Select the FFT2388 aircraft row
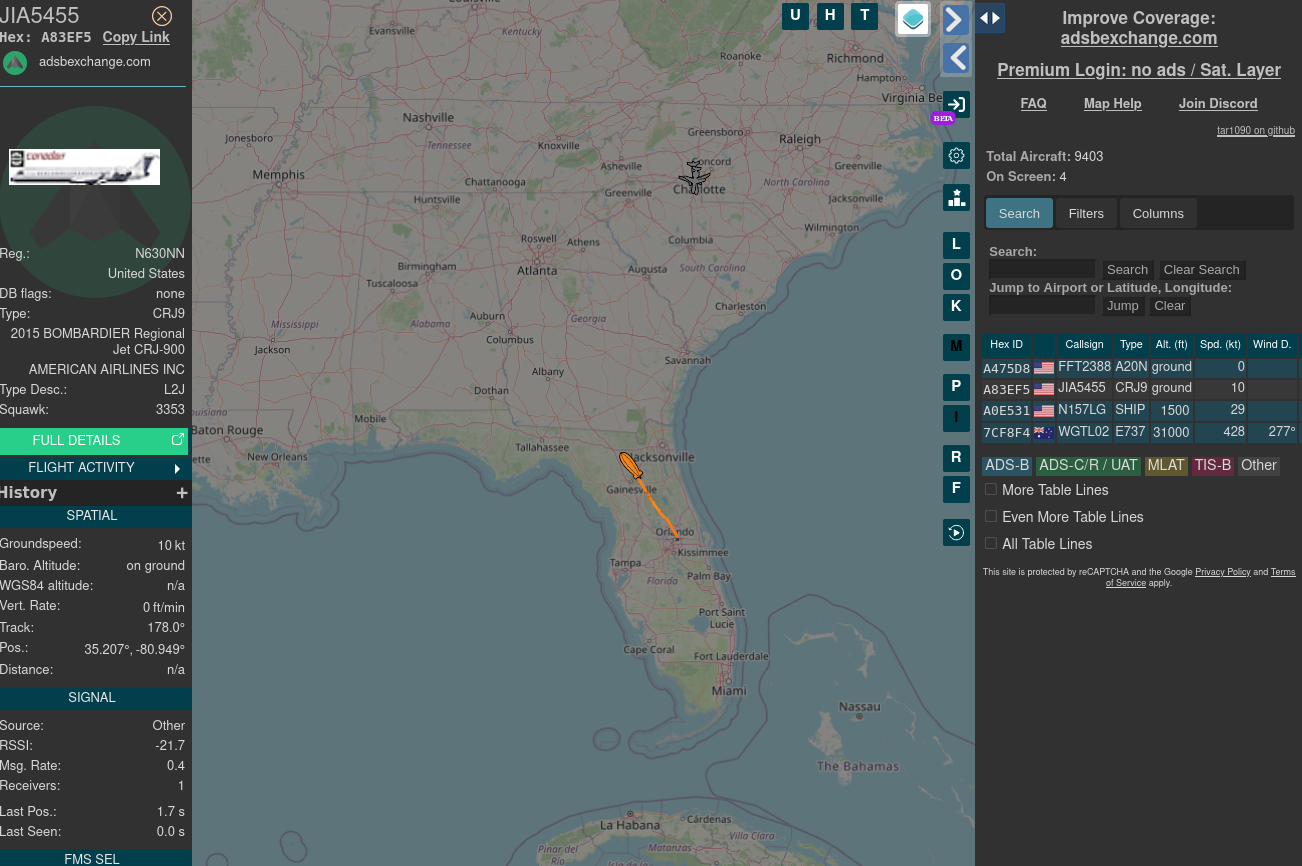This screenshot has width=1302, height=866. click(x=1140, y=368)
